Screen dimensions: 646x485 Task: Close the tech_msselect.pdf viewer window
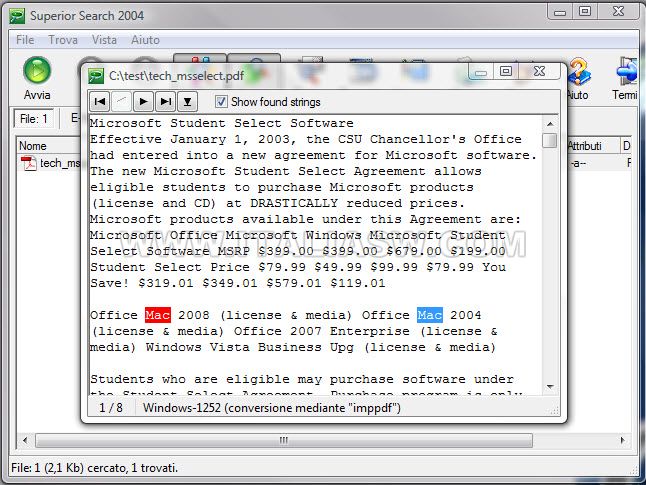[540, 72]
